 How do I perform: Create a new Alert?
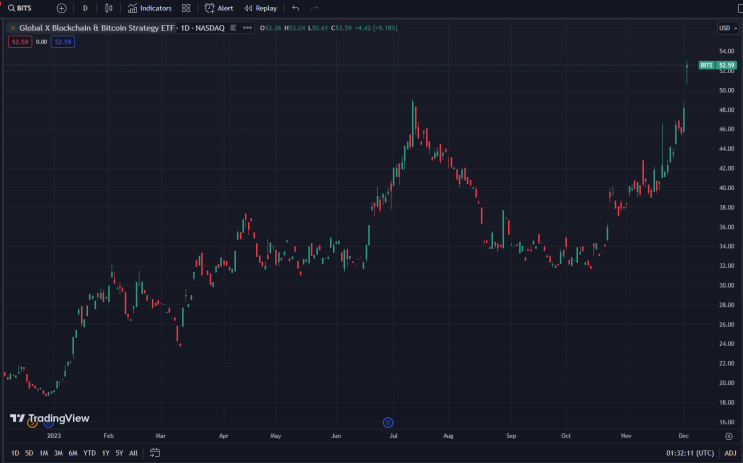[219, 8]
